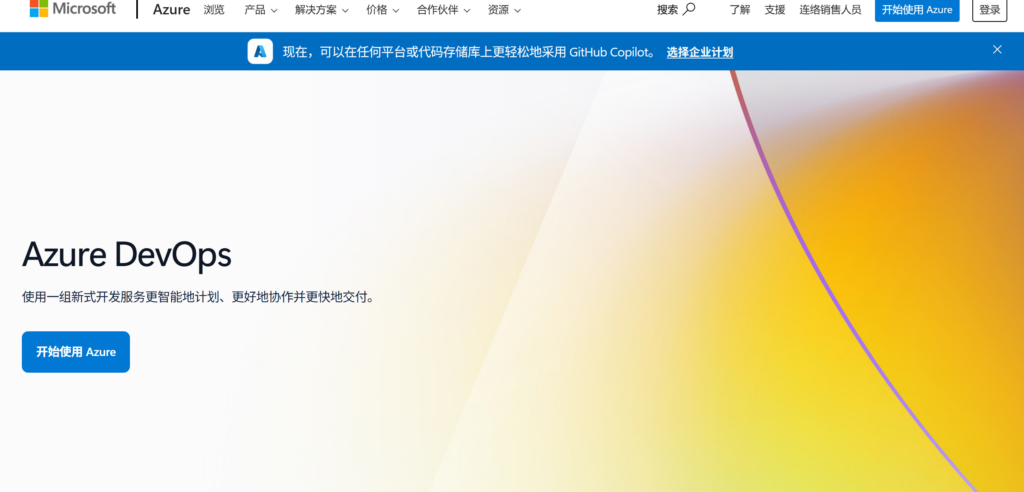Expand the 合作伙伴 dropdown menu
This screenshot has width=1024, height=492.
tap(443, 10)
